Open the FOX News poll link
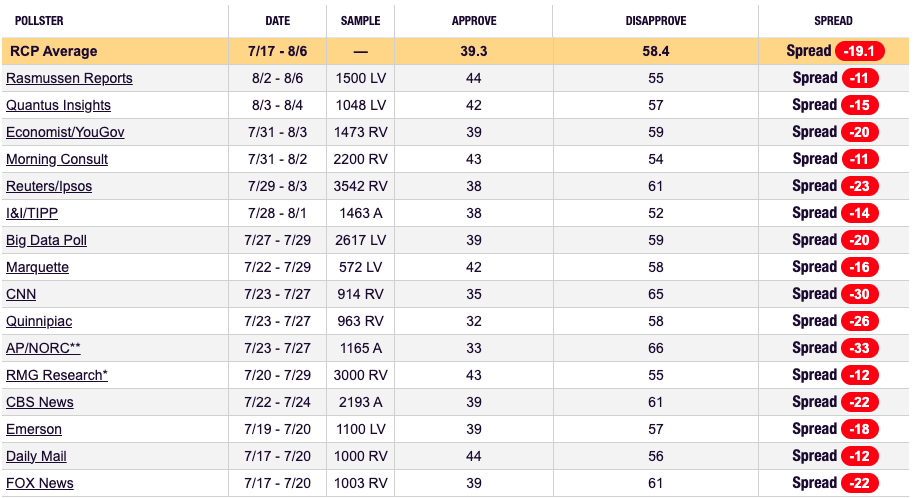The height and width of the screenshot is (498, 914). pyautogui.click(x=40, y=483)
